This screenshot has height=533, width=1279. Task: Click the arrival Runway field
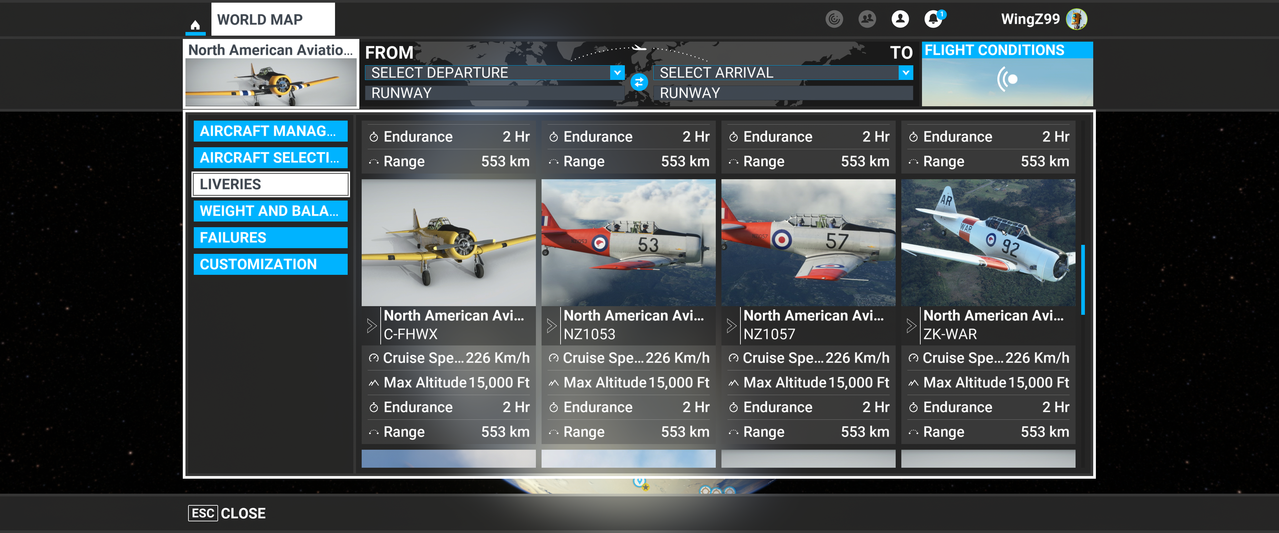pyautogui.click(x=783, y=93)
